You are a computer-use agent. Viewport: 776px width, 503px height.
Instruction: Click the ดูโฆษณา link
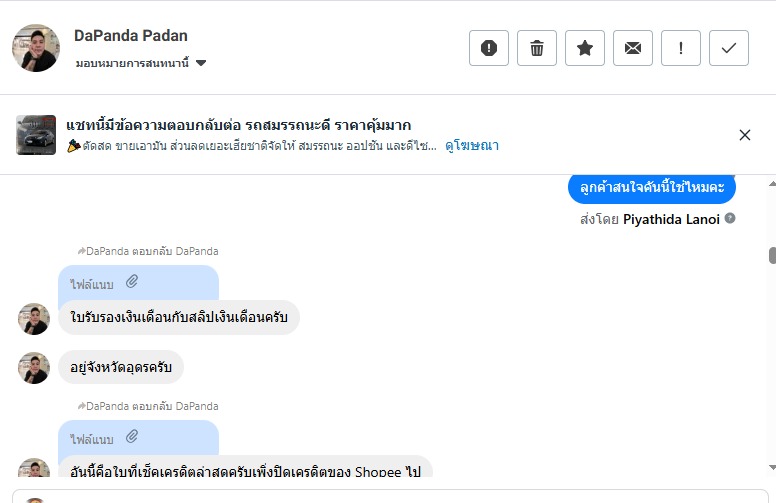[x=472, y=146]
